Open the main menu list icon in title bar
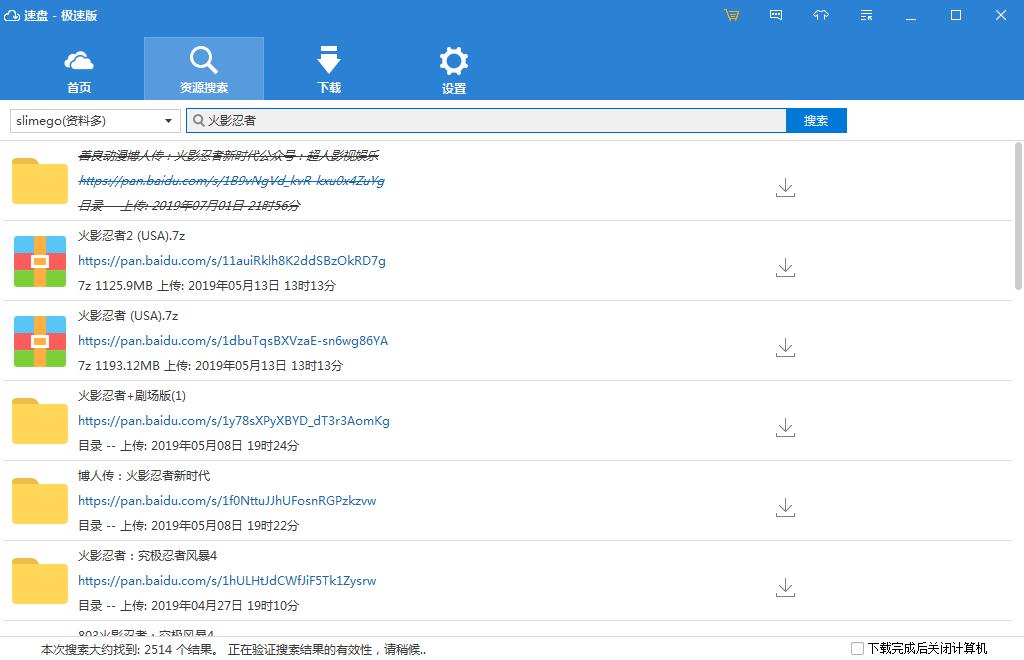Image resolution: width=1024 pixels, height=660 pixels. 866,15
